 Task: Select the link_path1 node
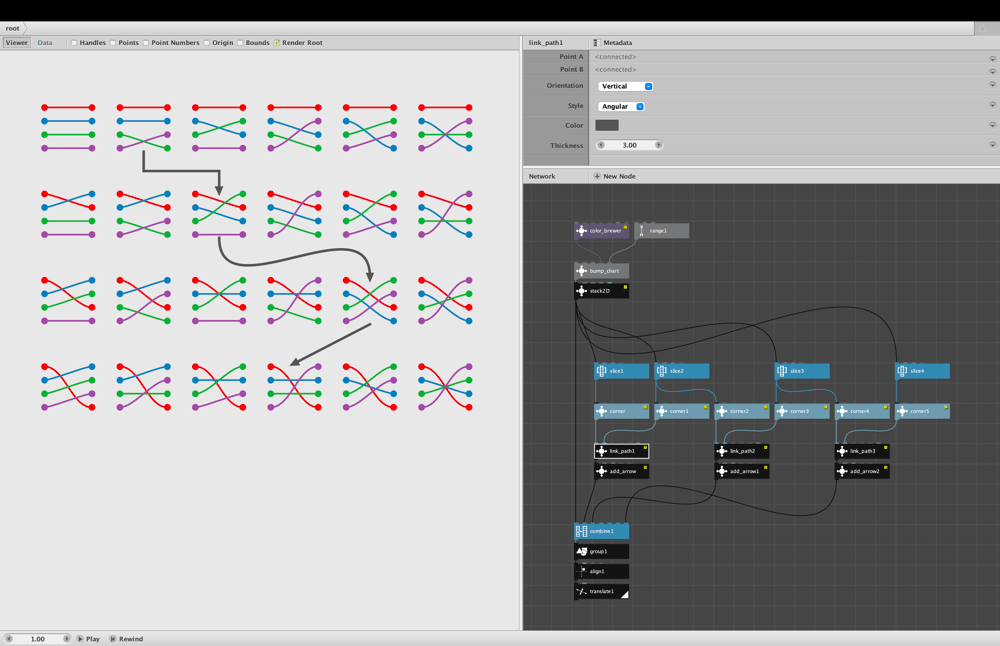point(622,451)
